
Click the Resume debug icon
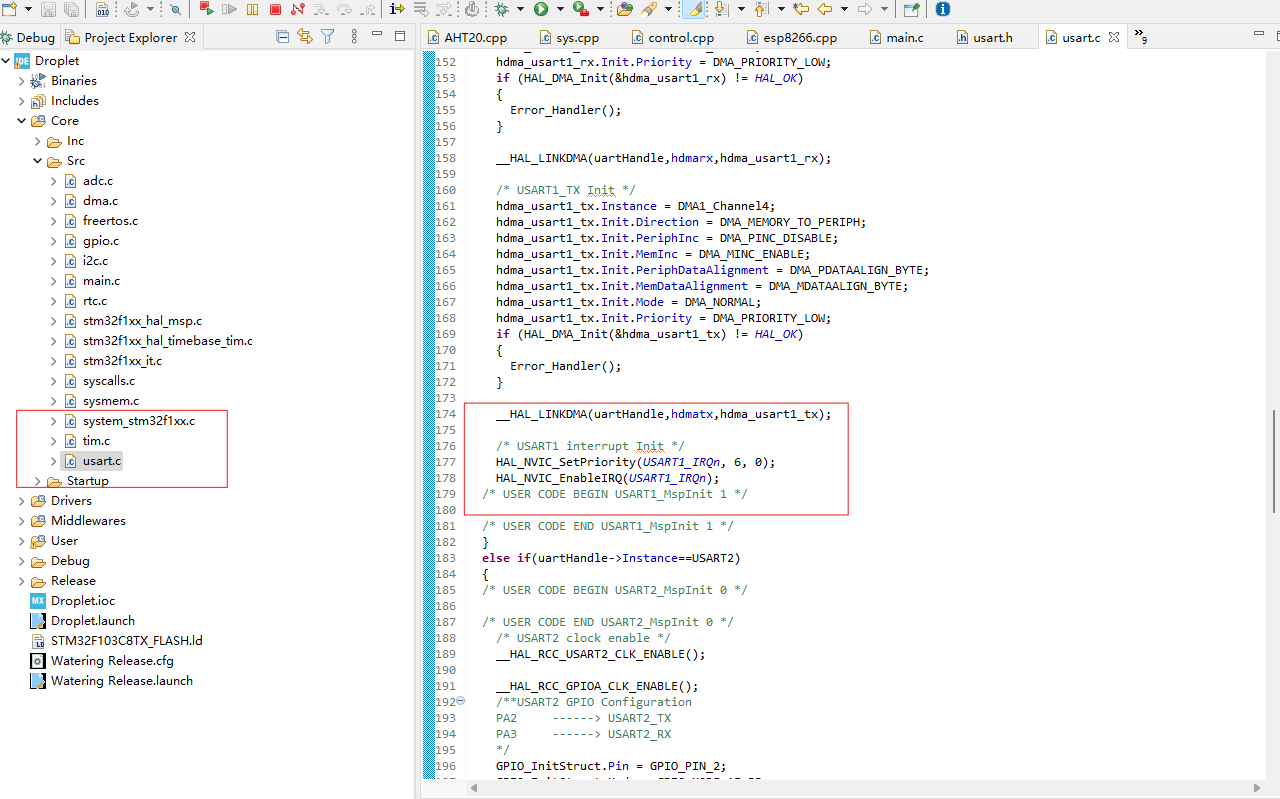click(229, 9)
